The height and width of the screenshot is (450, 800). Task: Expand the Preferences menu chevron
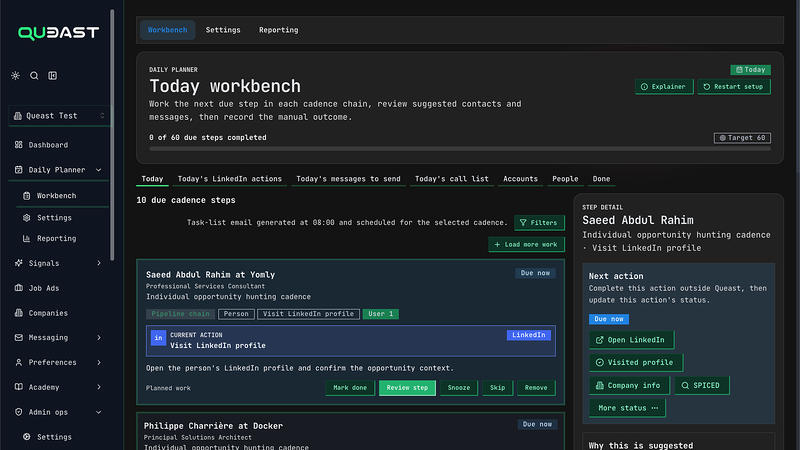click(x=98, y=362)
